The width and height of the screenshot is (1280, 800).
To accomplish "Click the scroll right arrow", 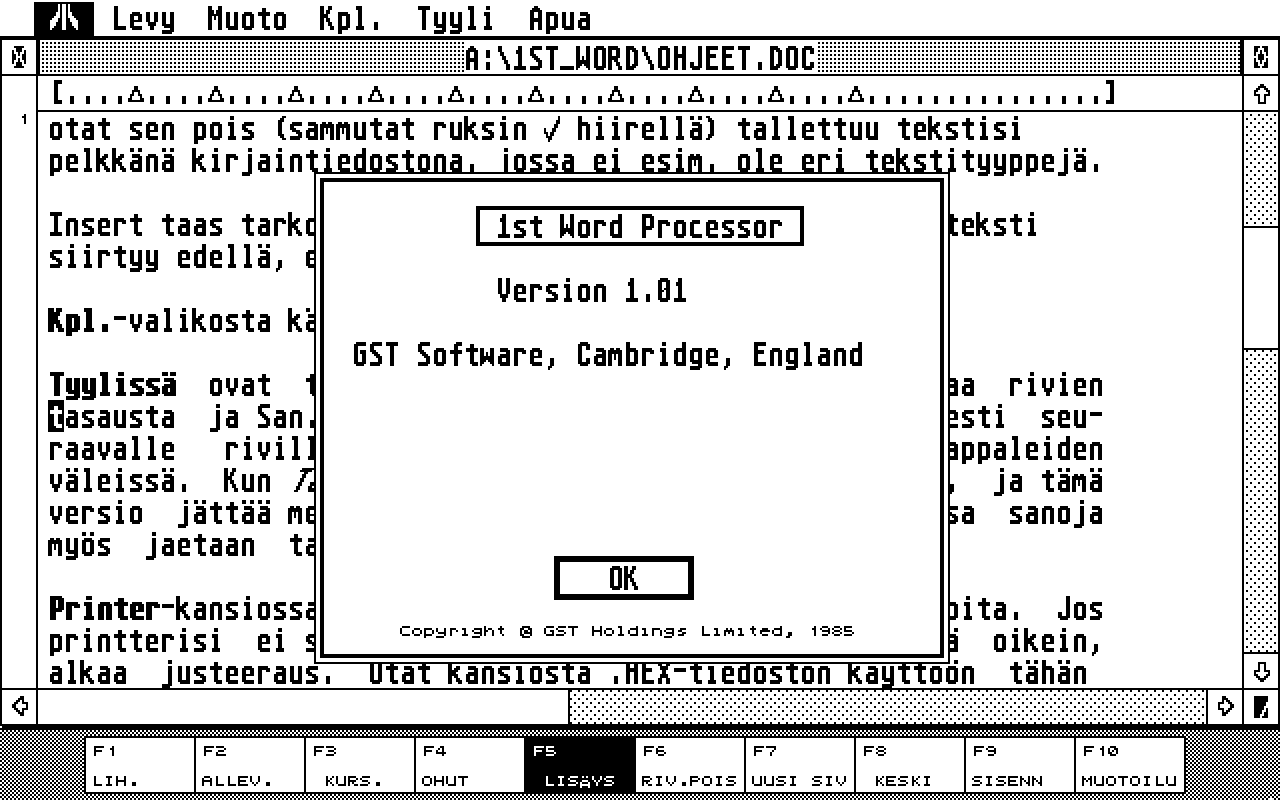I will coord(1225,706).
